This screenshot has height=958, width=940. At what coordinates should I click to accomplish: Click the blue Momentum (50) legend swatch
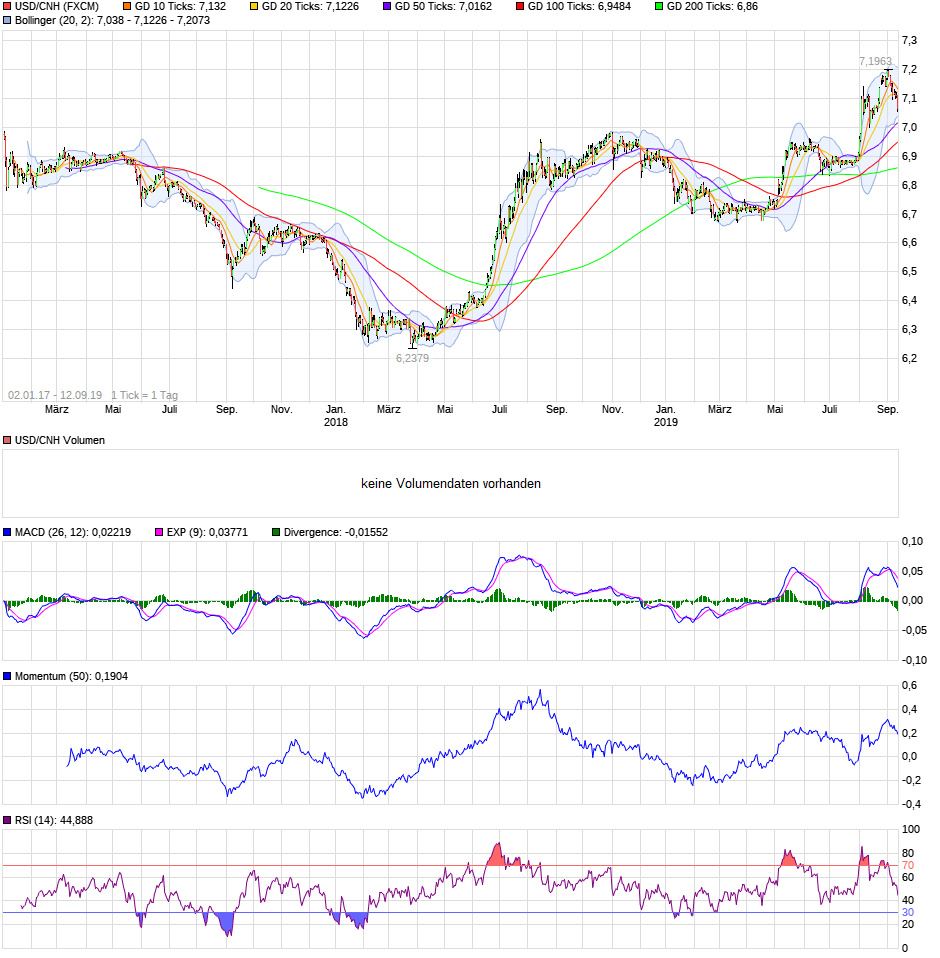click(x=7, y=676)
